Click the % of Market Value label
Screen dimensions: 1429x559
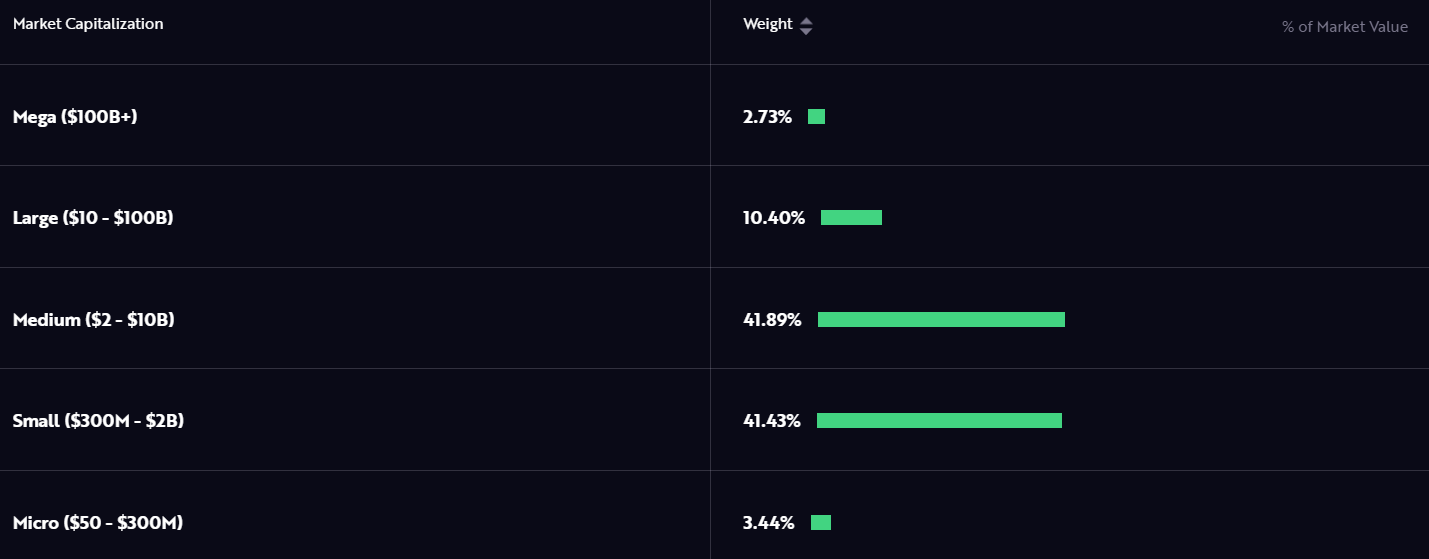[1344, 27]
